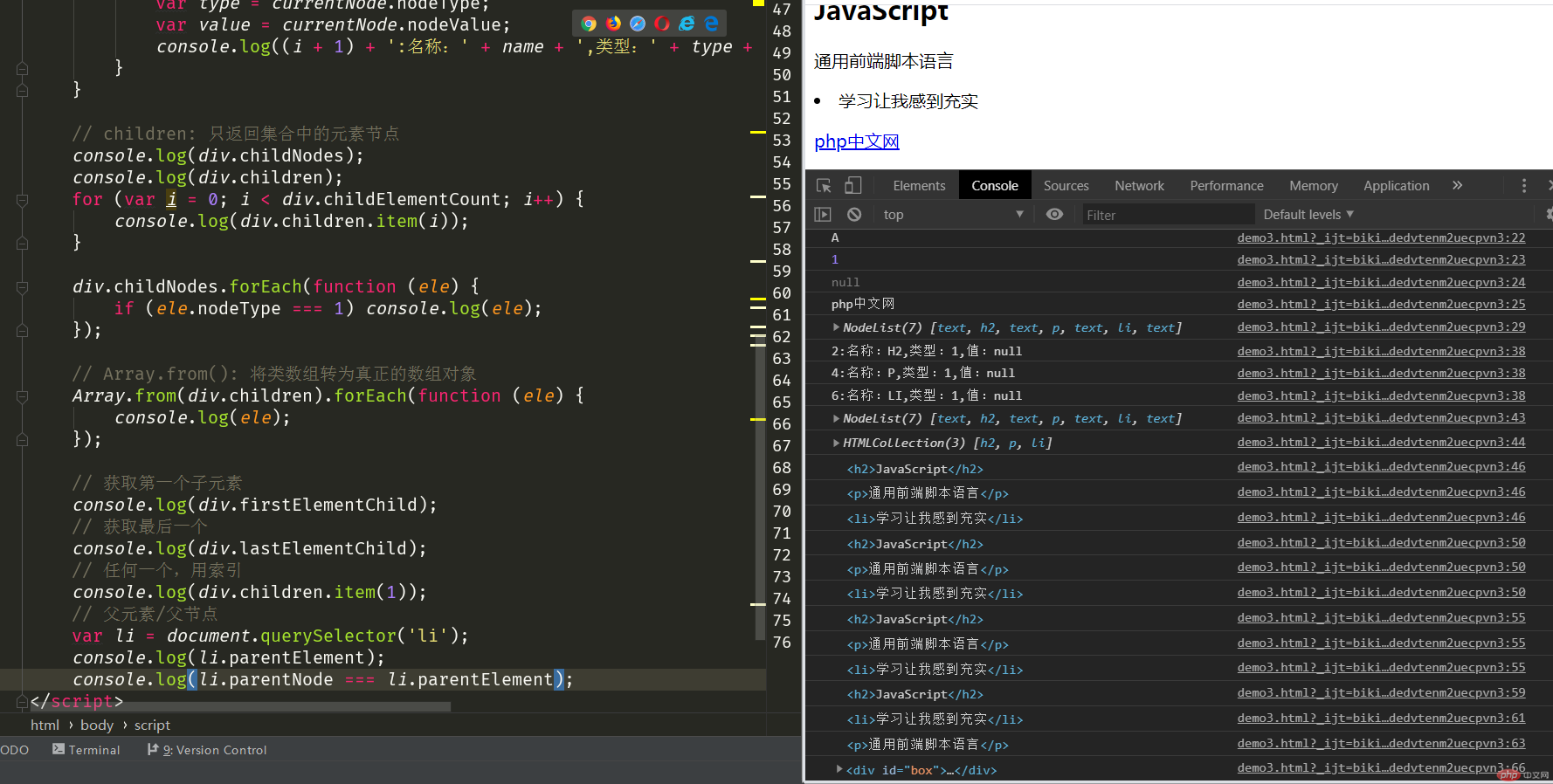Screen dimensions: 1553x784
Task: Select the Console tab
Action: (x=995, y=185)
